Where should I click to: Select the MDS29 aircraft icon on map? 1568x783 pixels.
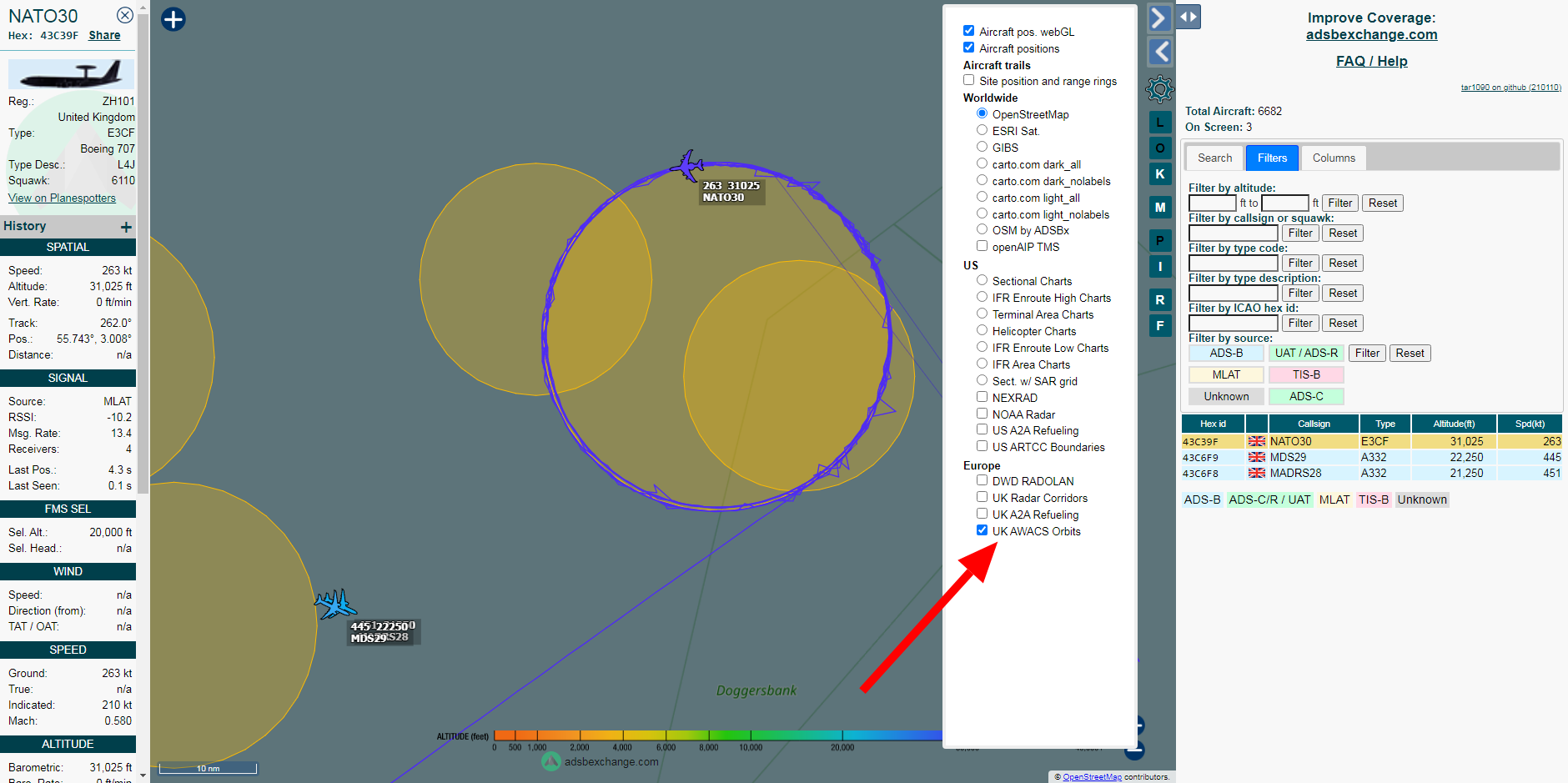336,604
